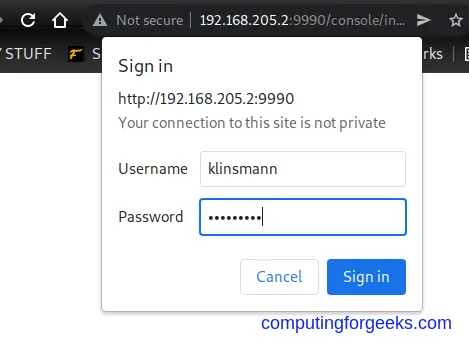Click the Not secure warning triangle
The image size is (469, 360).
pyautogui.click(x=100, y=20)
